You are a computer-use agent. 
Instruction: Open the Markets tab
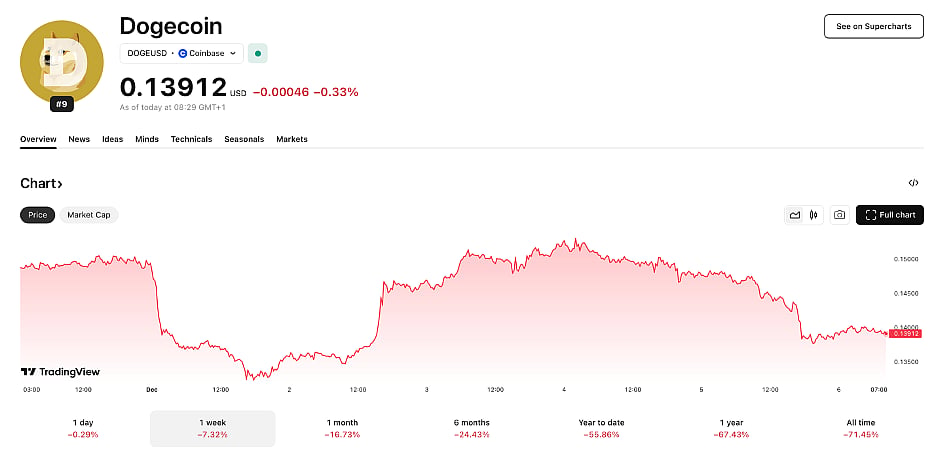pos(291,139)
